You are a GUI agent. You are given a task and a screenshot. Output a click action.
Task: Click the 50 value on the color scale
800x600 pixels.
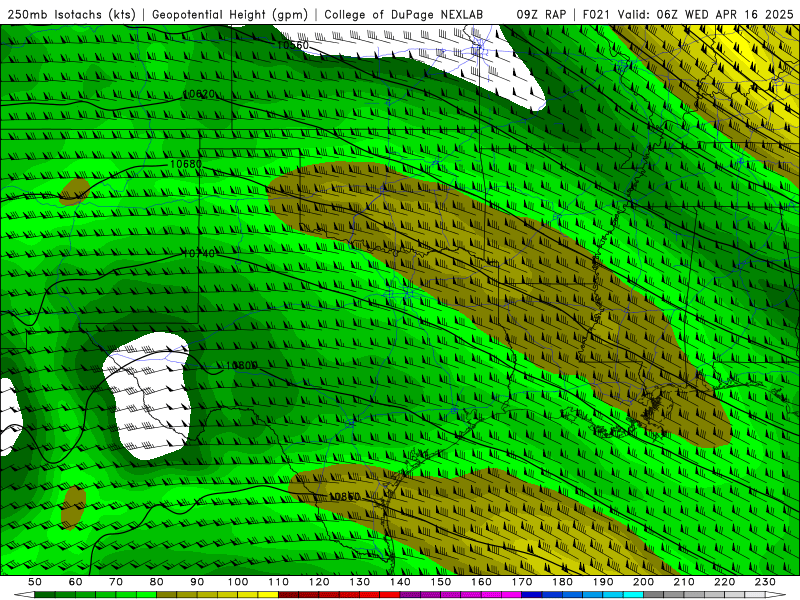(x=35, y=582)
